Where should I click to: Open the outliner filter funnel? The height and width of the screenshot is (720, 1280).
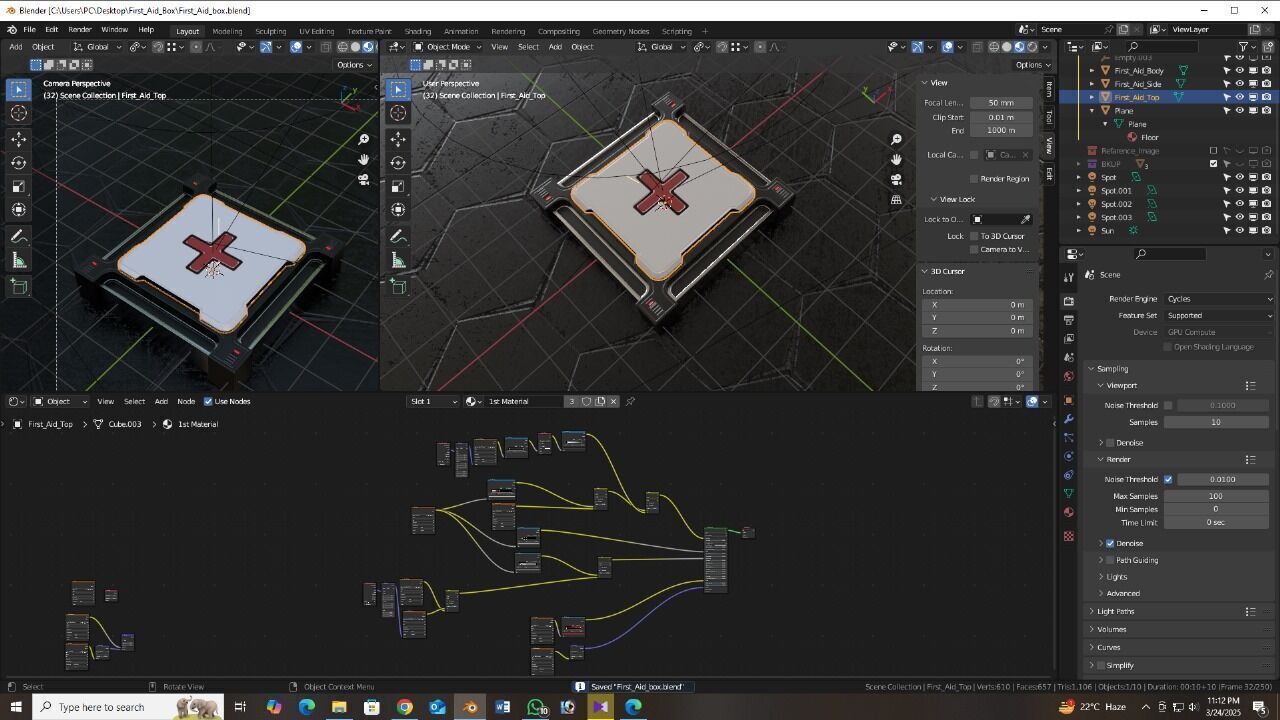click(x=1244, y=47)
